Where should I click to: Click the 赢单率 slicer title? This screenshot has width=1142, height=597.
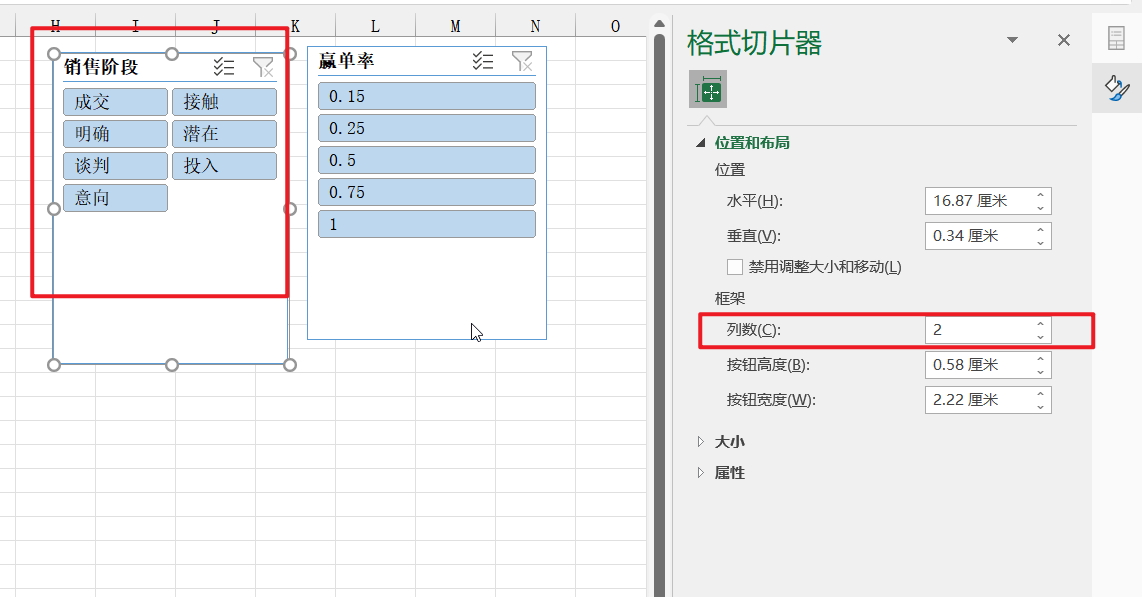[347, 60]
